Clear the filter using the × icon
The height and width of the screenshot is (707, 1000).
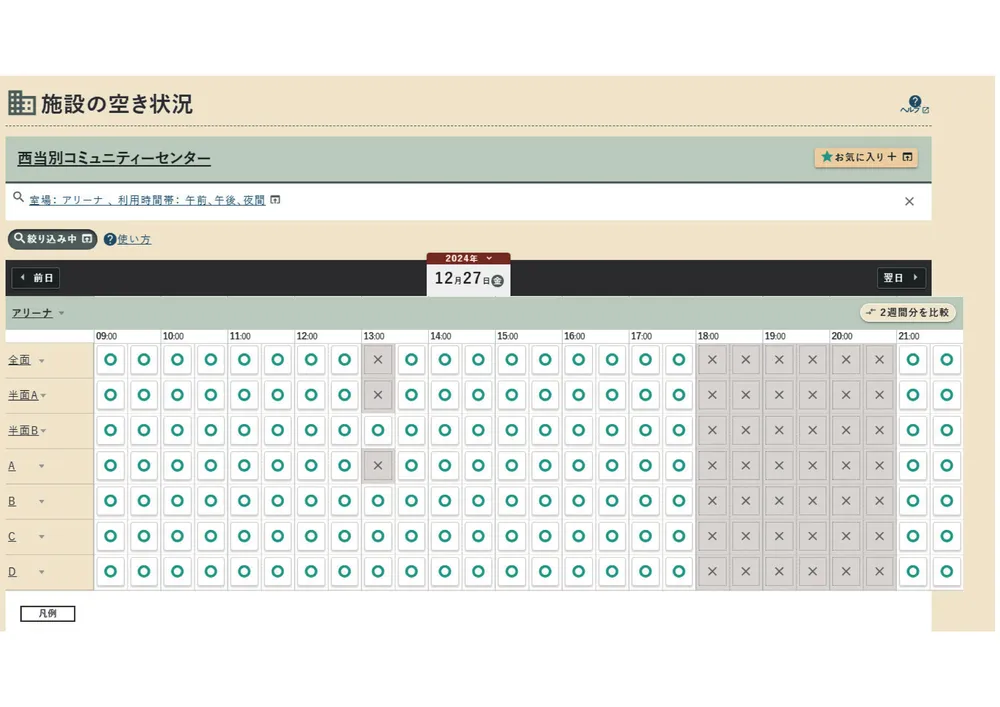coord(909,200)
